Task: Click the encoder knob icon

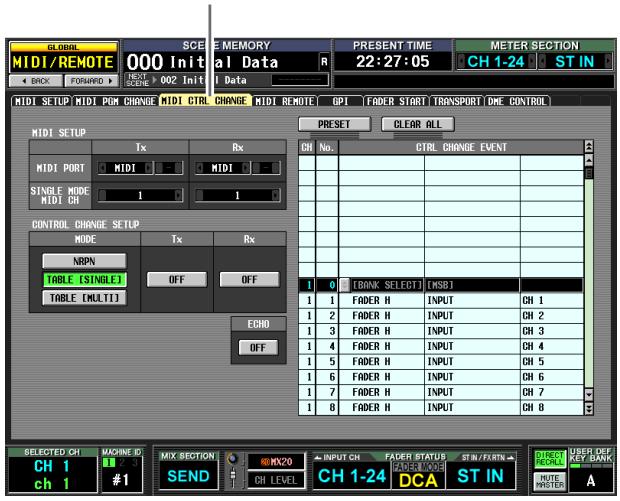Action: coord(232,459)
